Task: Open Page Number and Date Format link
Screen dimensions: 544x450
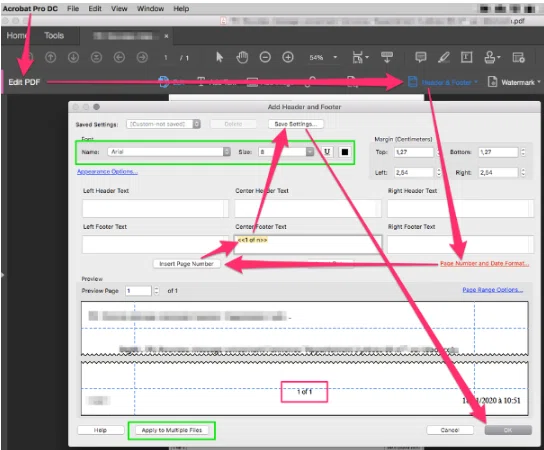Action: (484, 263)
